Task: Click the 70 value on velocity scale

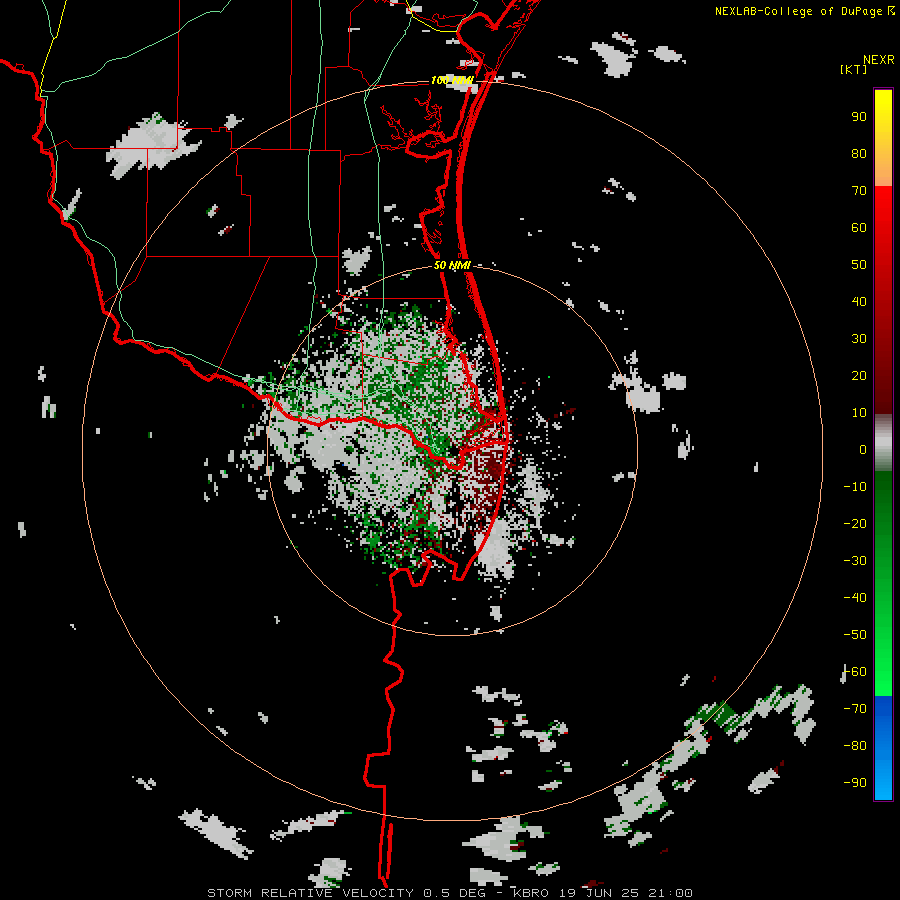Action: point(859,191)
